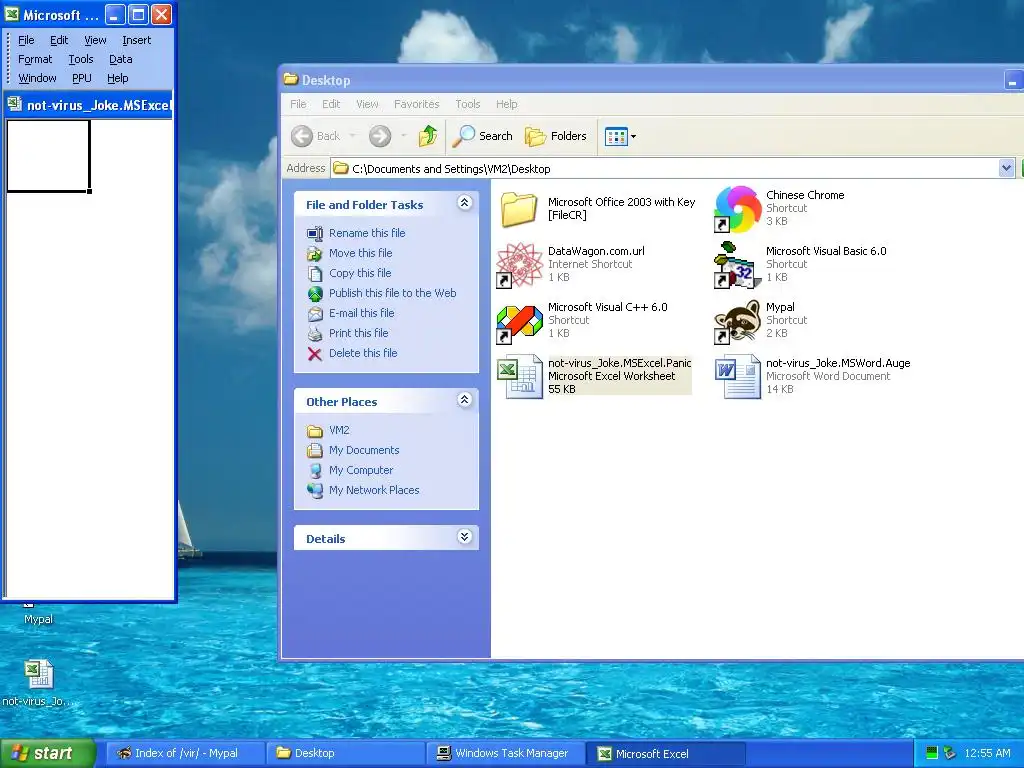
Task: Switch to Index of /vir/ - Mypal taskbar button
Action: pos(185,753)
